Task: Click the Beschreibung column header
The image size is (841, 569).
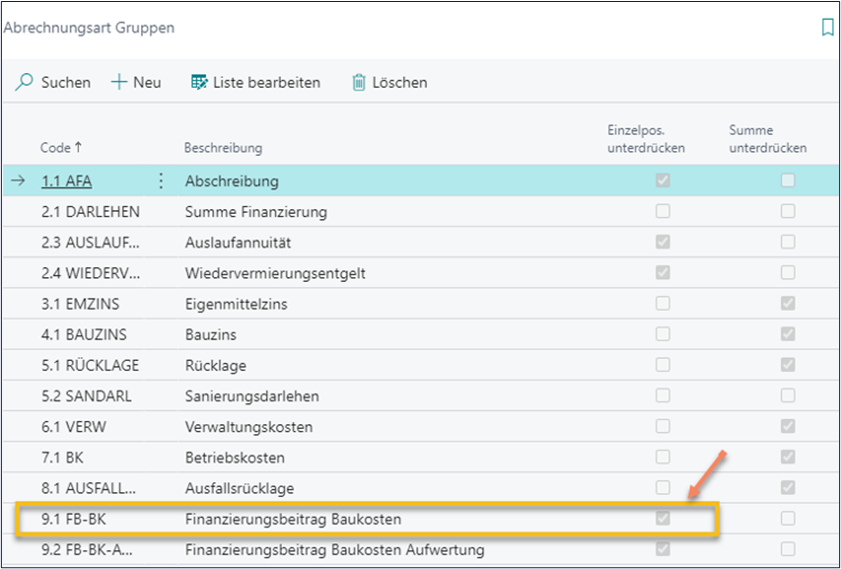Action: [223, 147]
